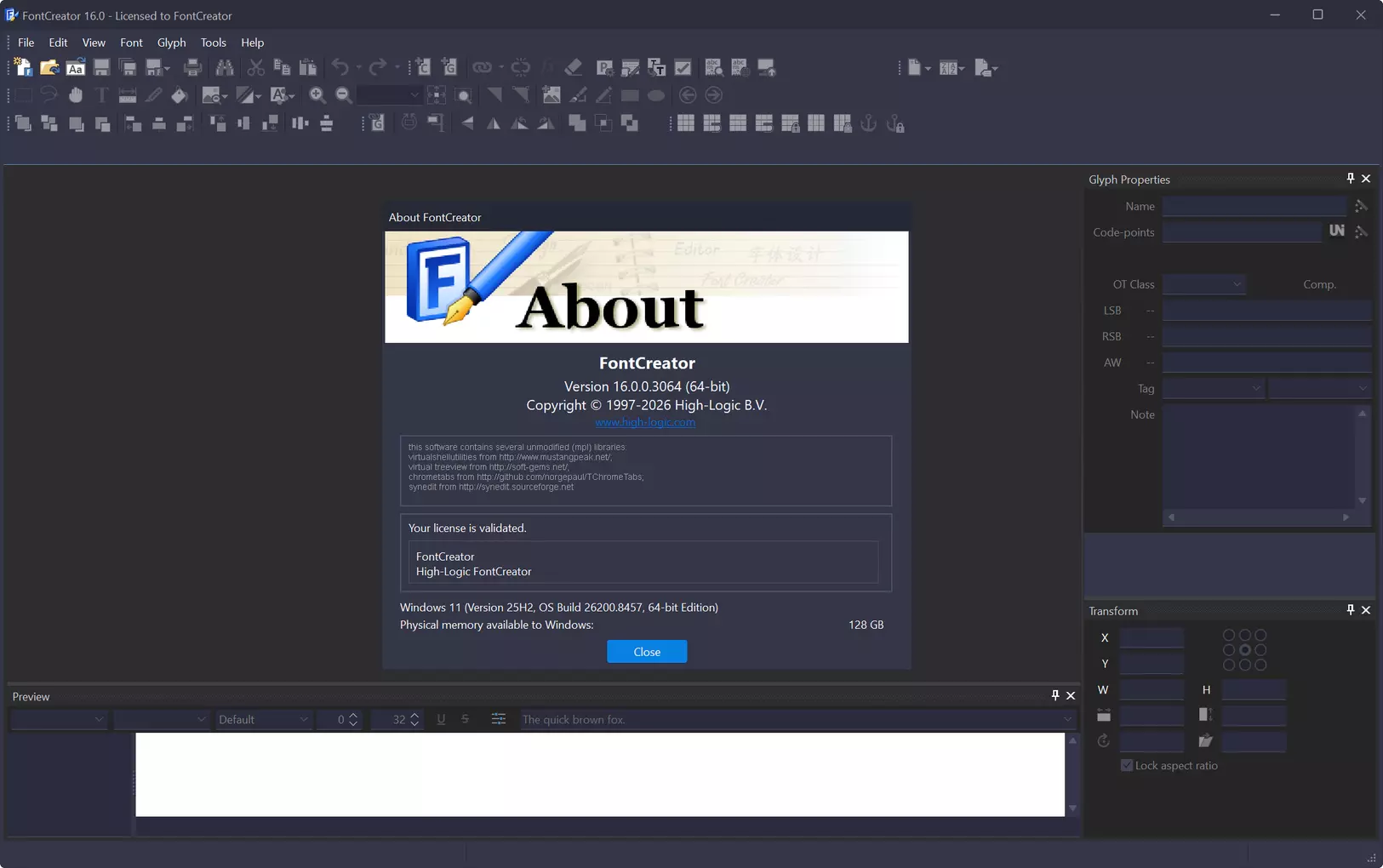This screenshot has width=1383, height=868.
Task: Select the top-center transform origin radio button
Action: coord(1244,636)
